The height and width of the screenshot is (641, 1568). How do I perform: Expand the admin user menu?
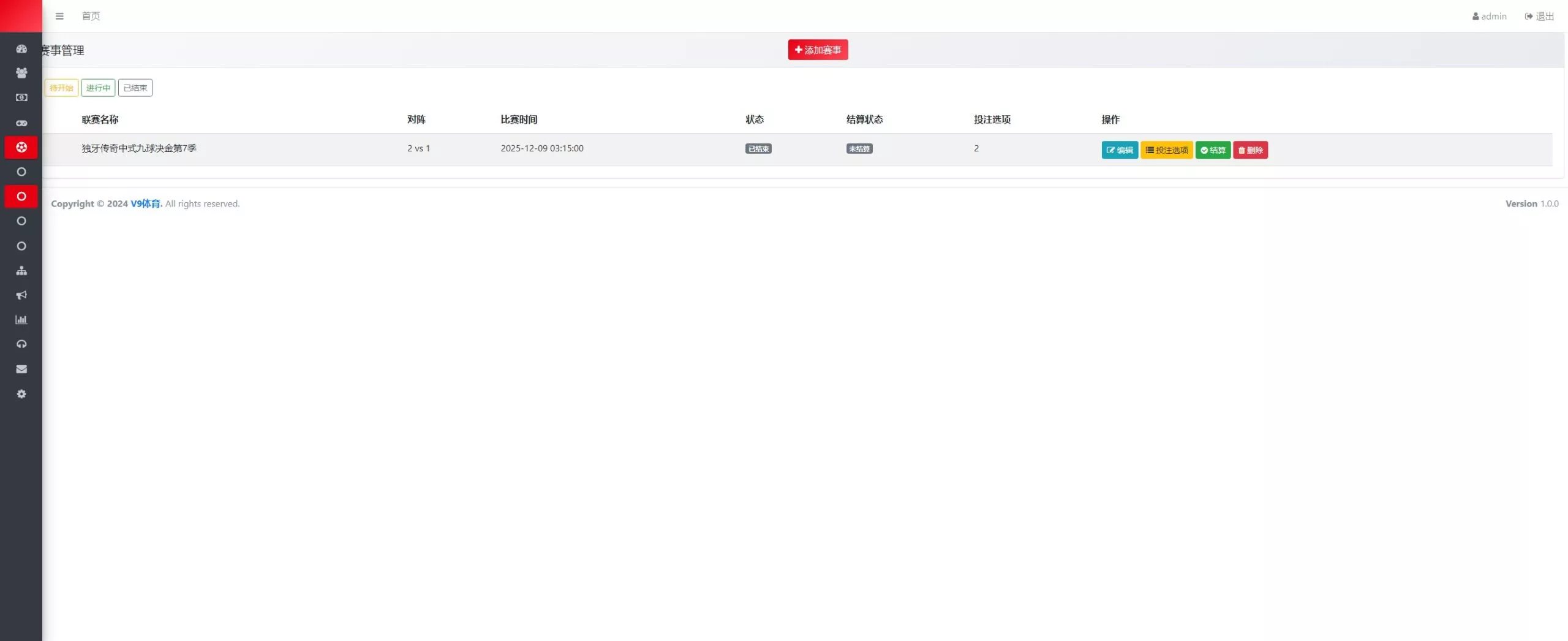pos(1488,16)
